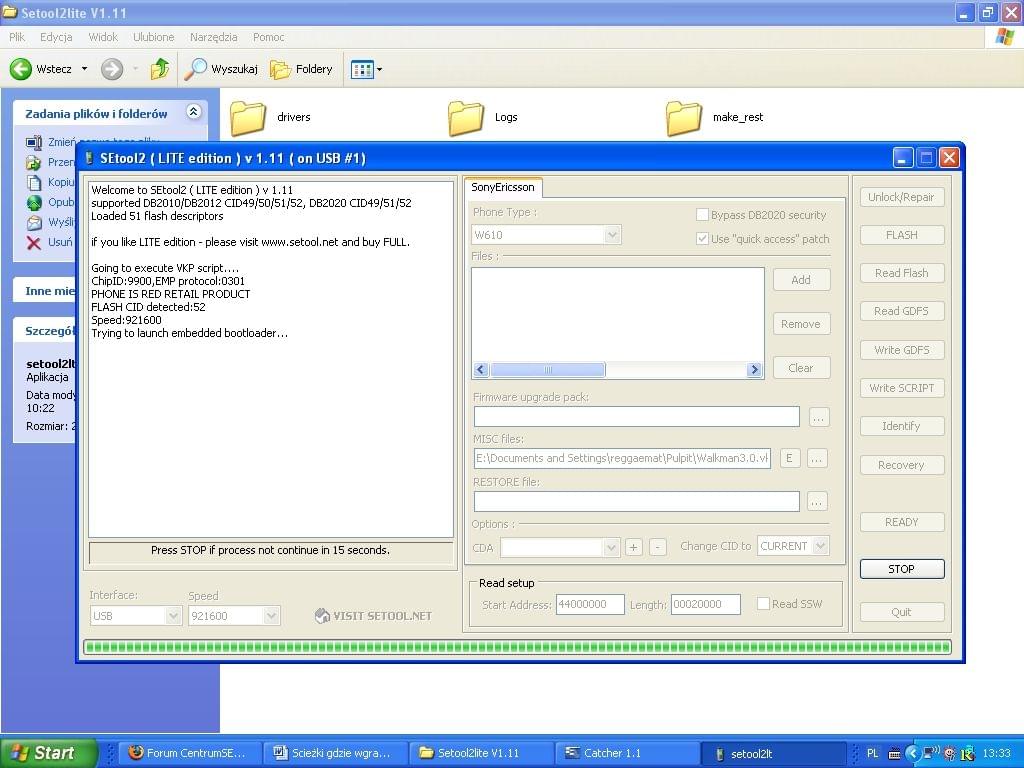
Task: Click the Start Address input field
Action: [x=590, y=604]
